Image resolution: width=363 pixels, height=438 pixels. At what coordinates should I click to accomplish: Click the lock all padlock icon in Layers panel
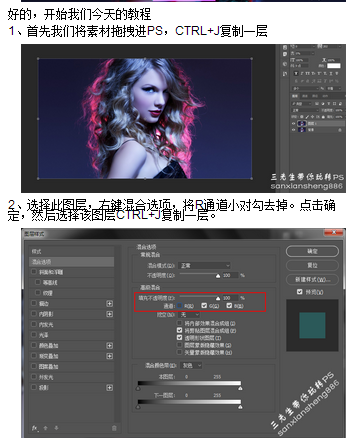click(x=323, y=117)
